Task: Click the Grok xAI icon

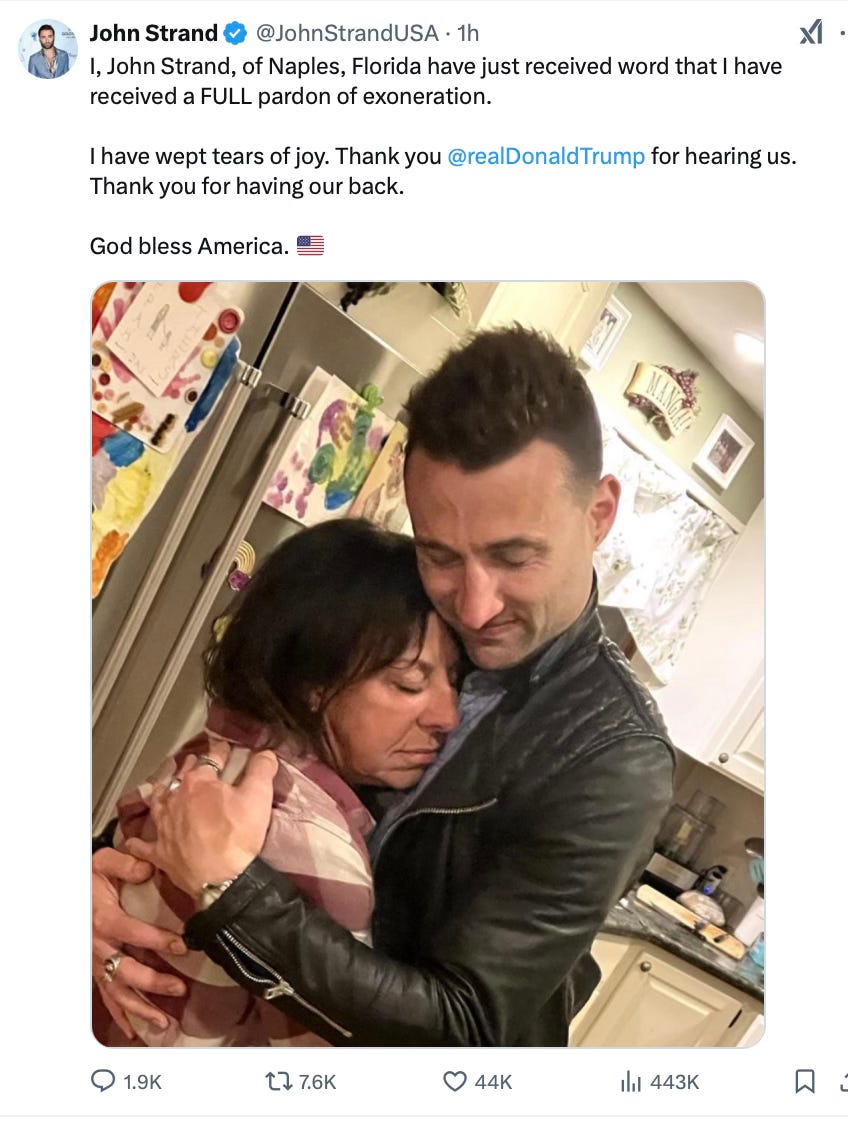Action: tap(811, 33)
